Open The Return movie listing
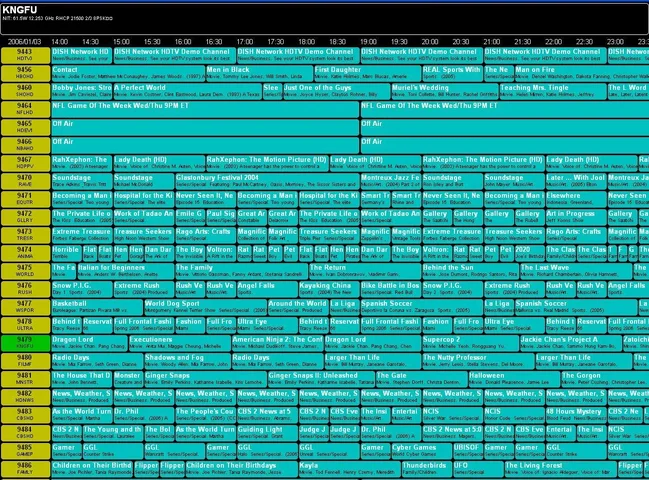This screenshot has height=480, width=649. point(365,271)
